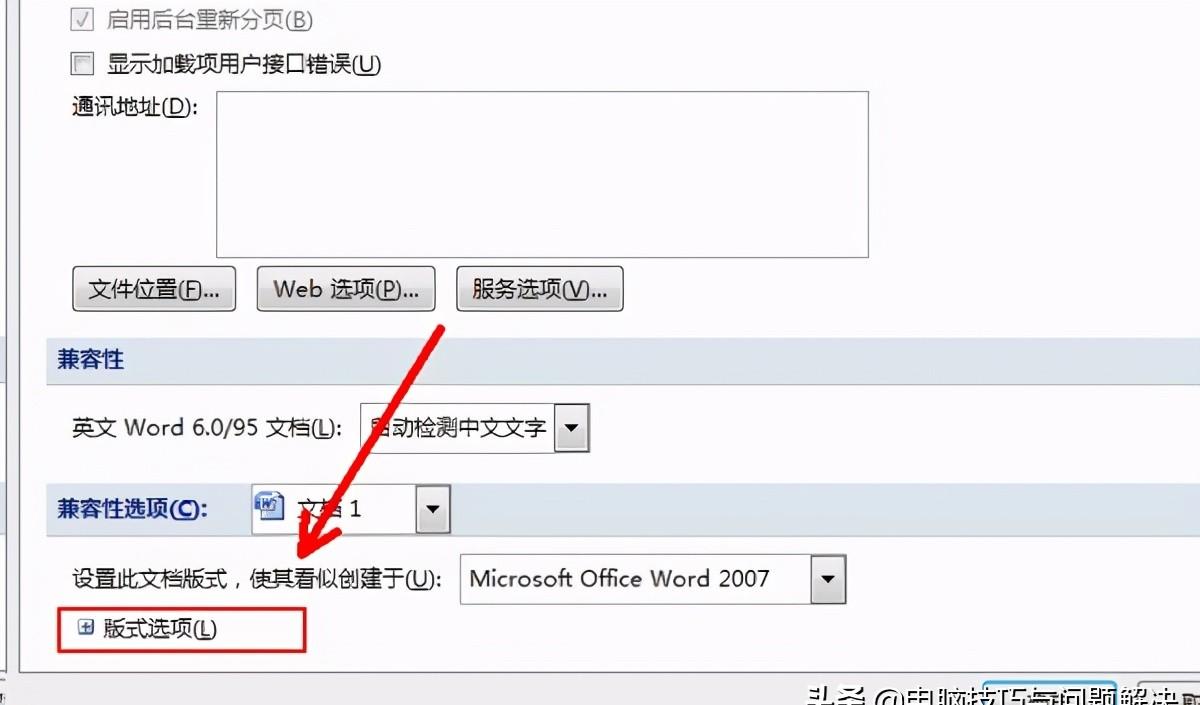Open 服务选项 button
The width and height of the screenshot is (1200, 705).
540,289
